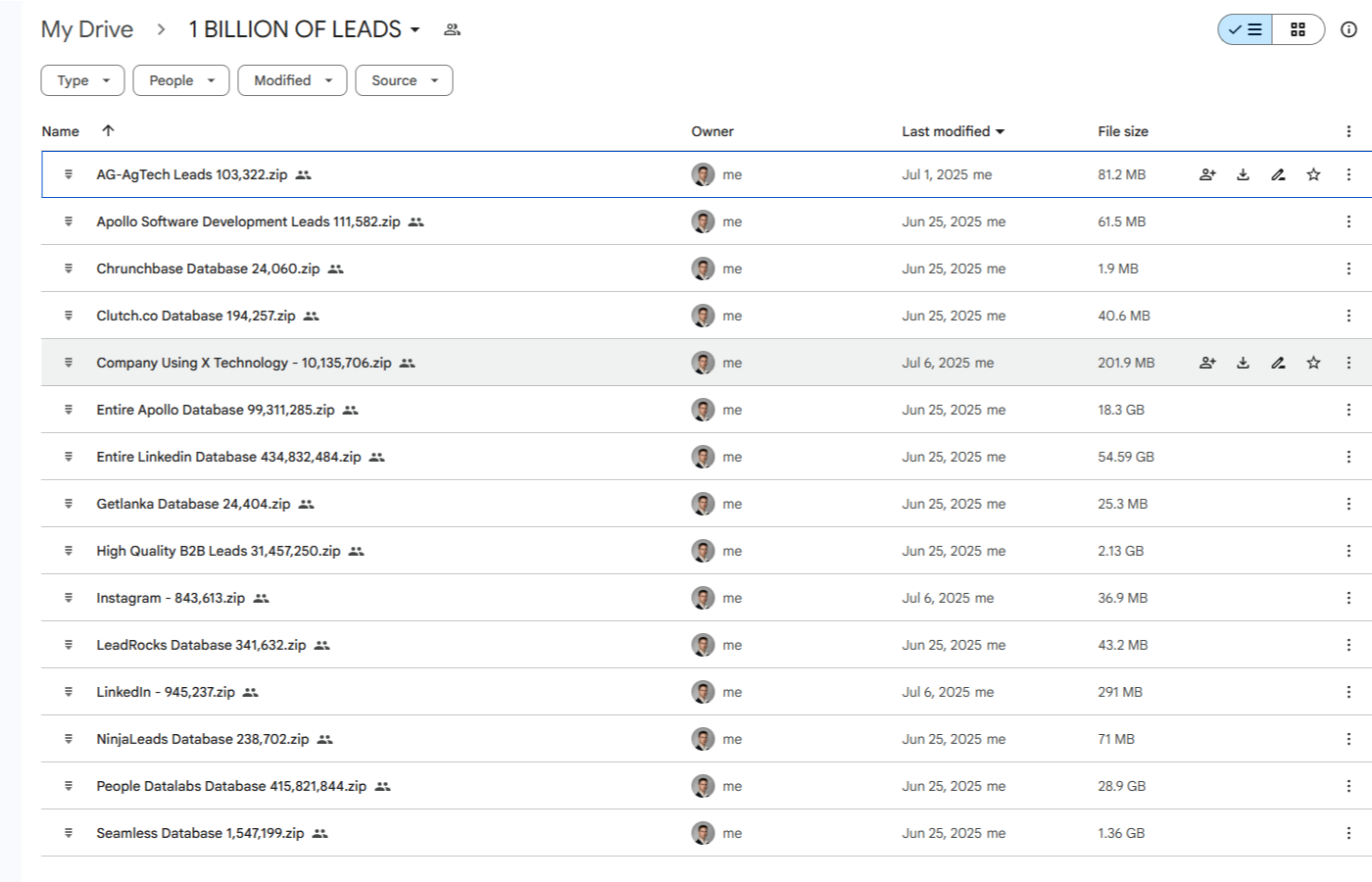The height and width of the screenshot is (882, 1372).
Task: Open column header more options menu
Action: [x=1348, y=131]
